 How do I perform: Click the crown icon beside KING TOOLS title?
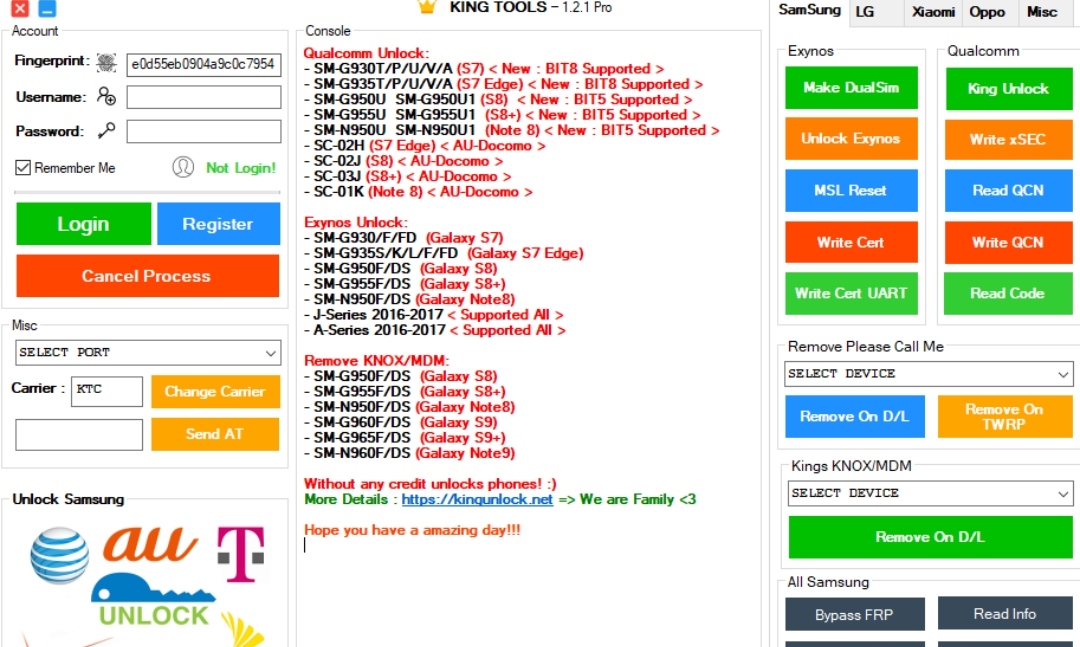pyautogui.click(x=426, y=7)
